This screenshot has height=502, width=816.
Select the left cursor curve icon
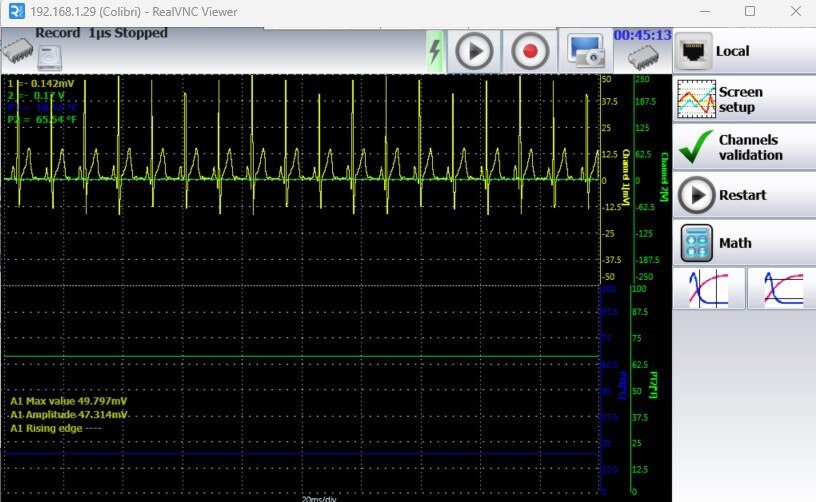pos(707,288)
